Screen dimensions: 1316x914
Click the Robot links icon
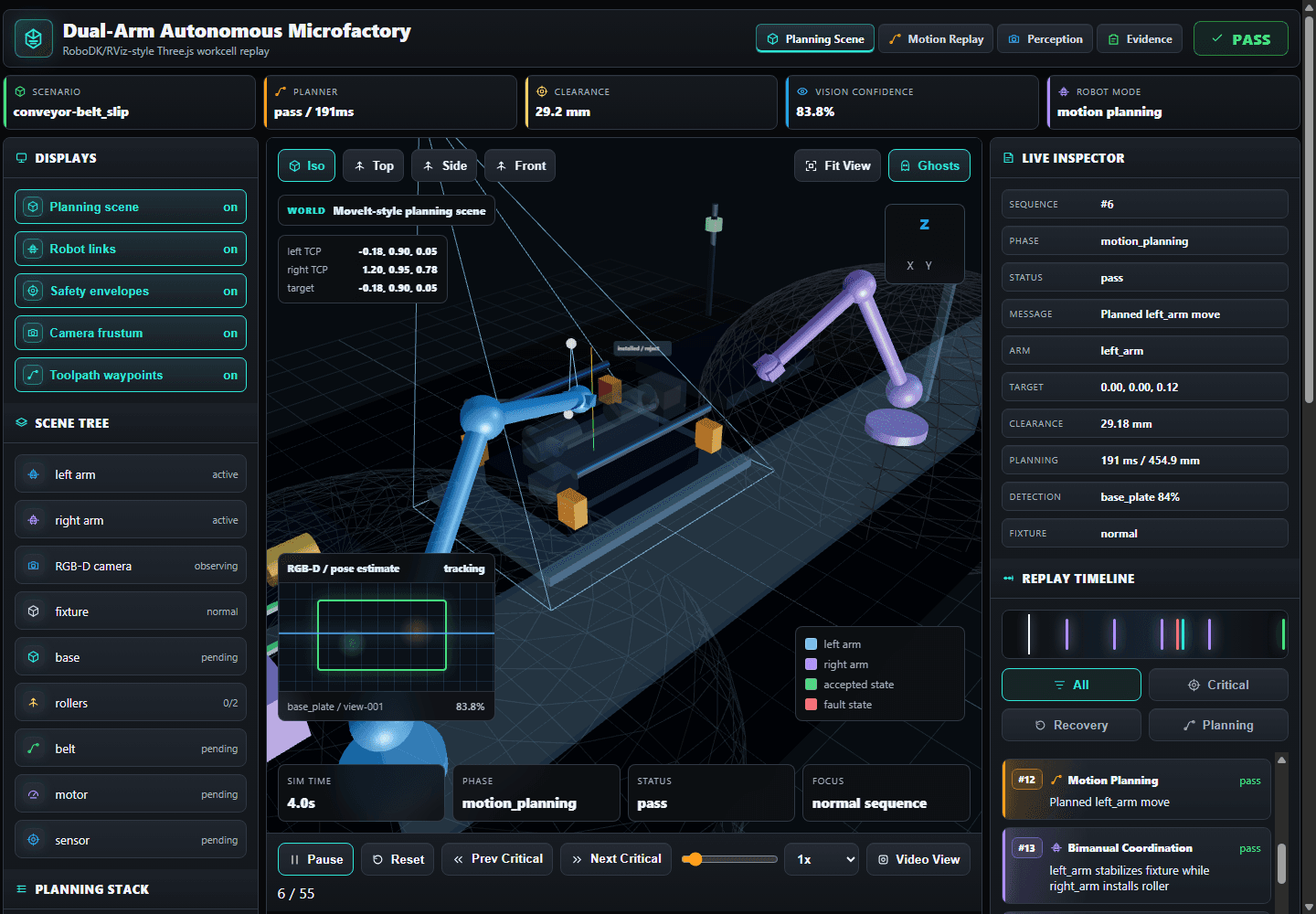pos(33,249)
